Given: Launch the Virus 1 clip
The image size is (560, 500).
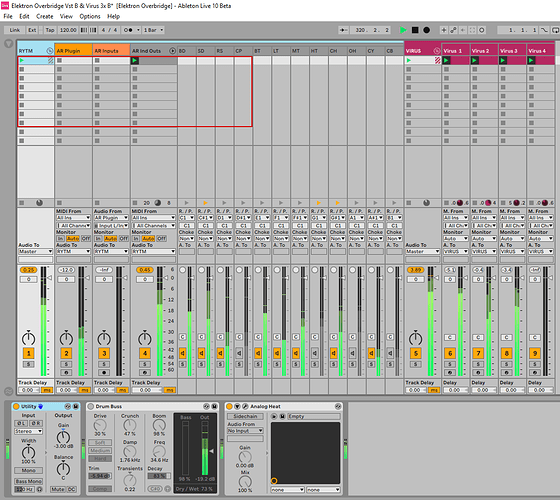Looking at the screenshot, I should coord(446,60).
